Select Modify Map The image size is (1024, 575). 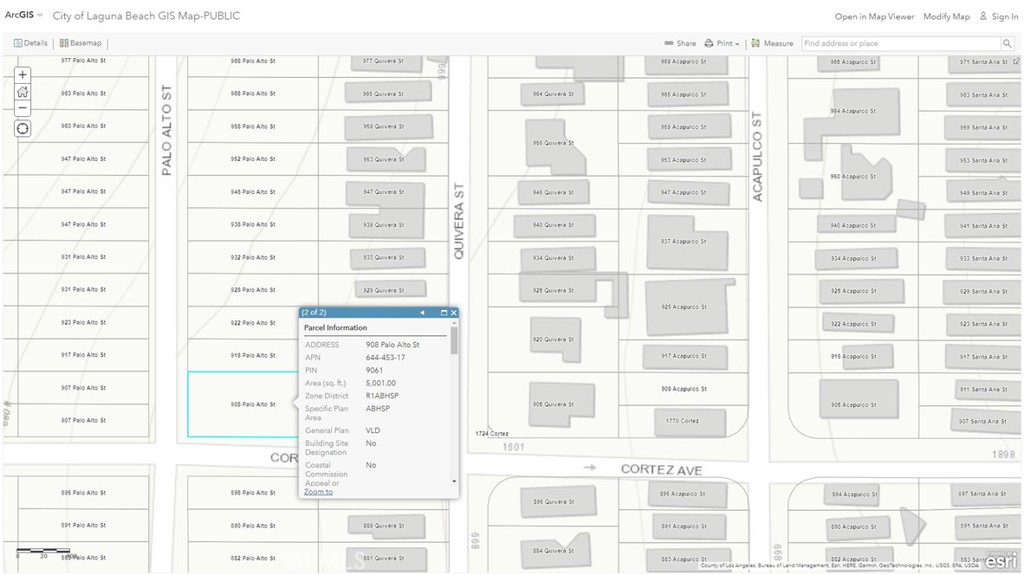pos(946,17)
